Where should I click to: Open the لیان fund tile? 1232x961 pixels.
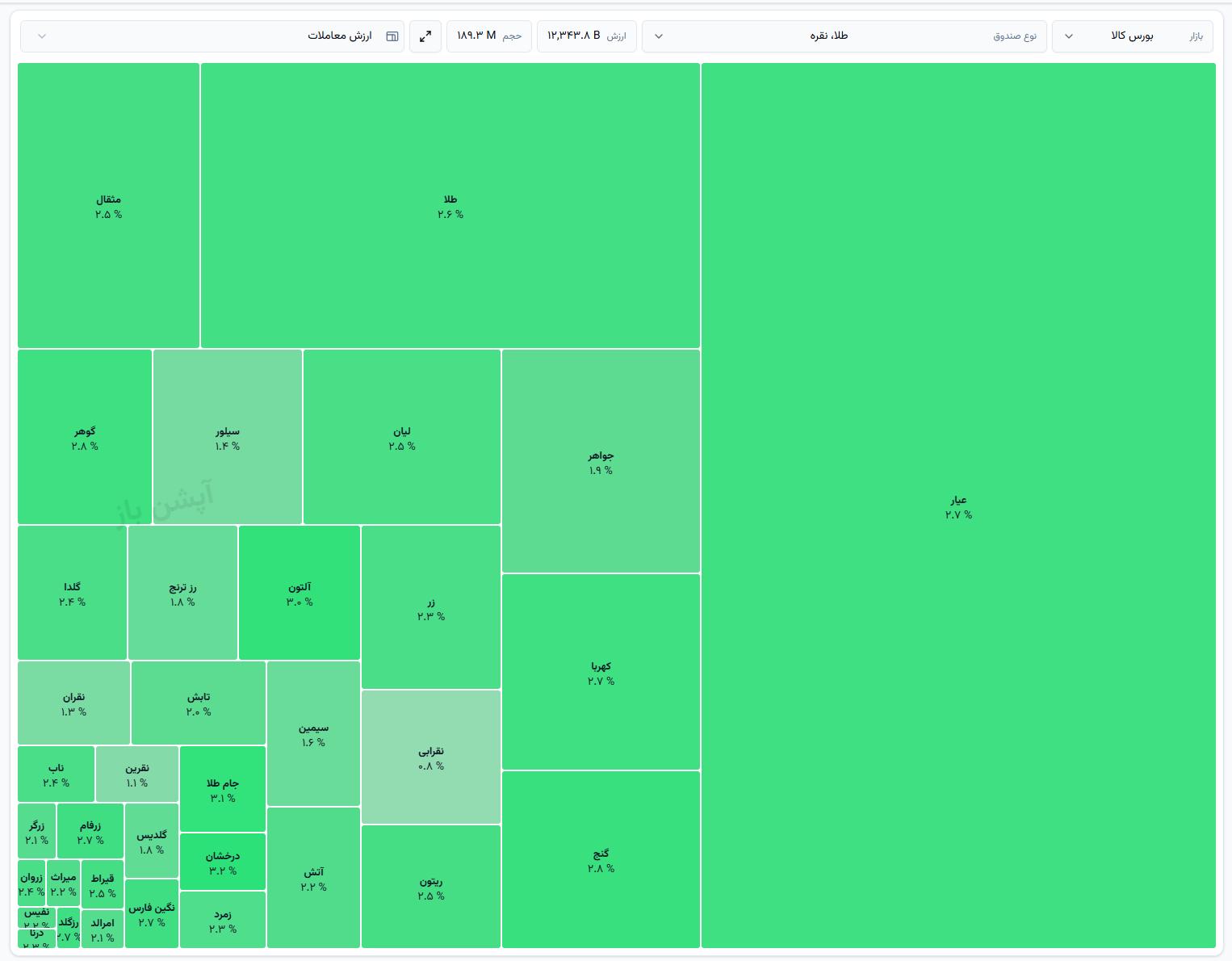(402, 437)
